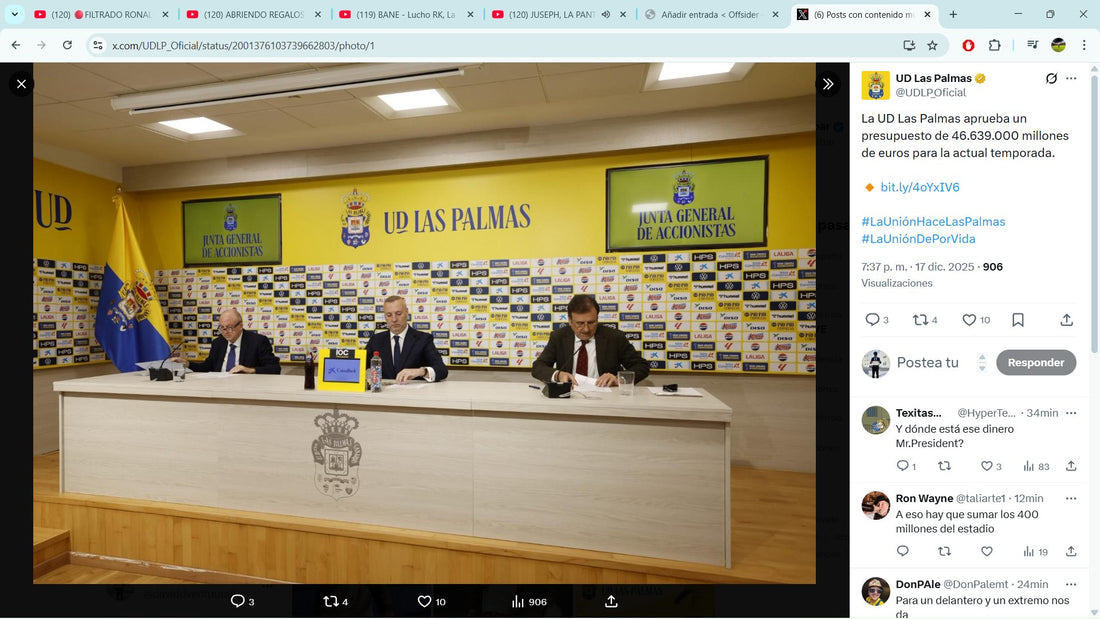
Task: Open Chrome three-dot menu
Action: [x=1084, y=46]
